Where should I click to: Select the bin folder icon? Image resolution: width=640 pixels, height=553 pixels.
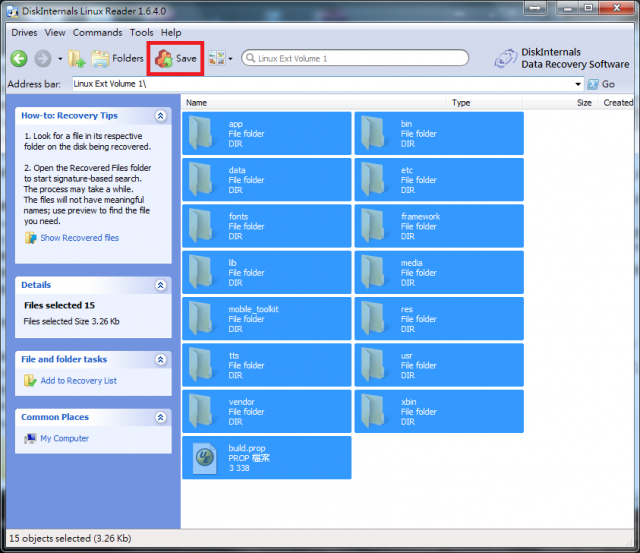pyautogui.click(x=373, y=133)
